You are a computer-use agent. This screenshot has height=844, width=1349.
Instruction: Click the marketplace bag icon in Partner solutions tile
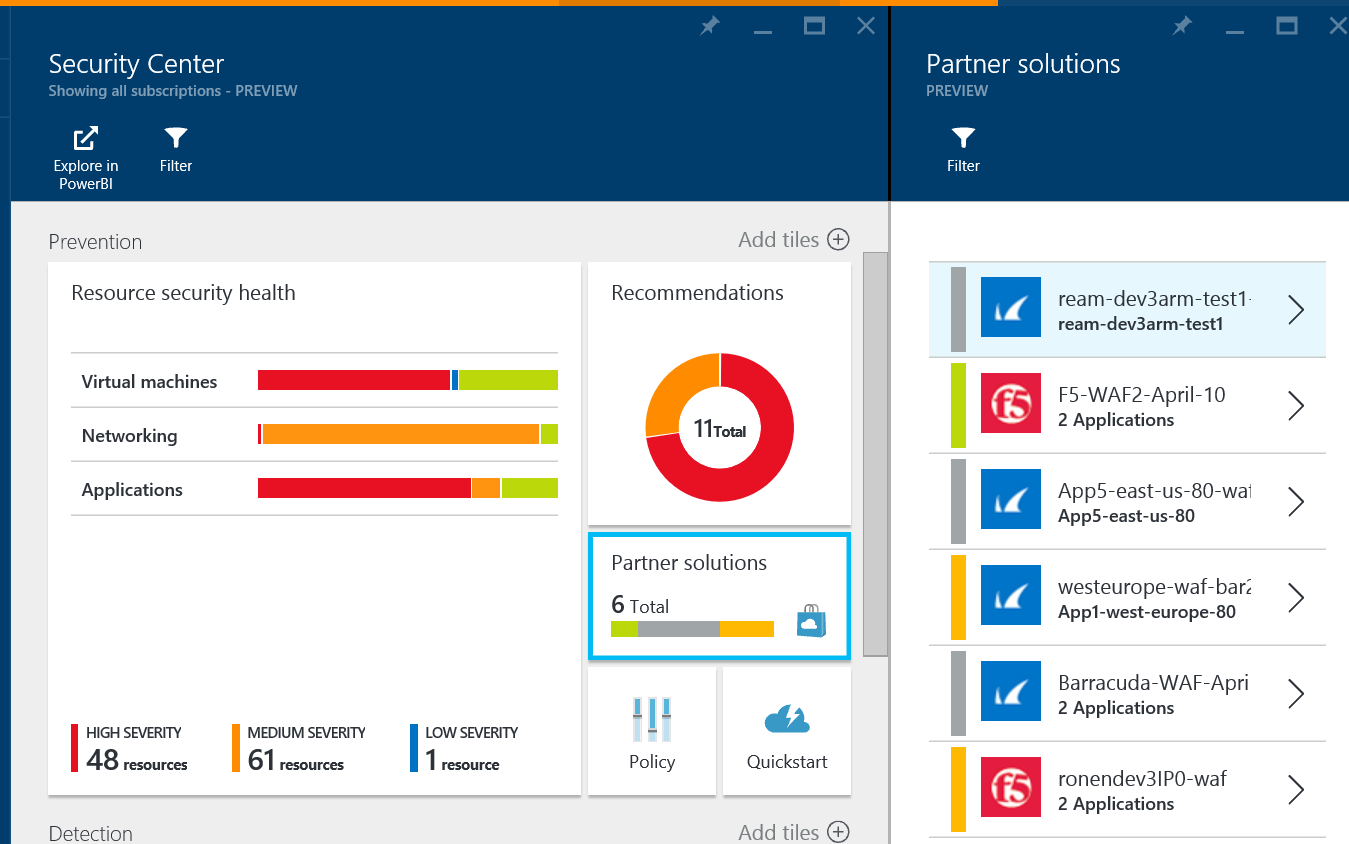coord(811,621)
